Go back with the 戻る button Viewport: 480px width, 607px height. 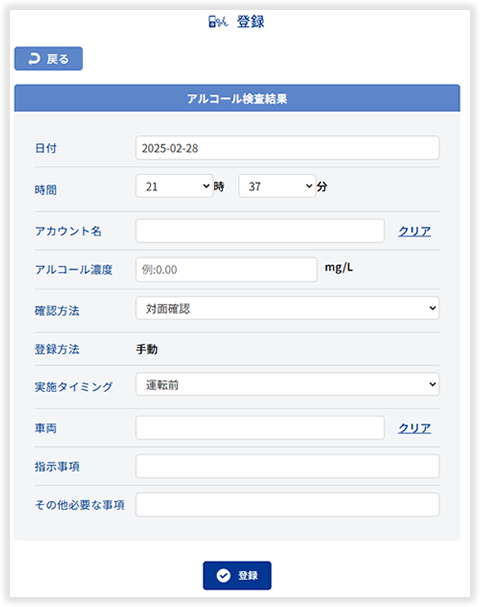pyautogui.click(x=48, y=58)
